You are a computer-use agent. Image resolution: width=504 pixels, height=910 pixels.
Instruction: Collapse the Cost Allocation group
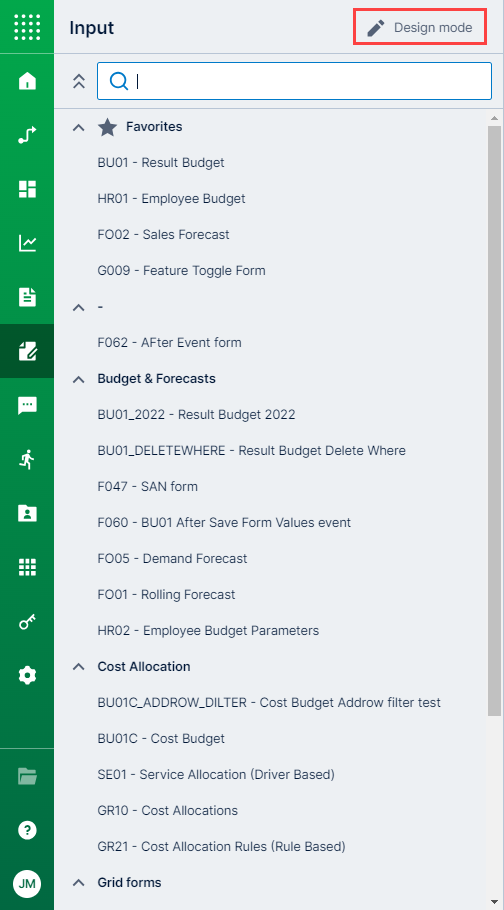[78, 667]
